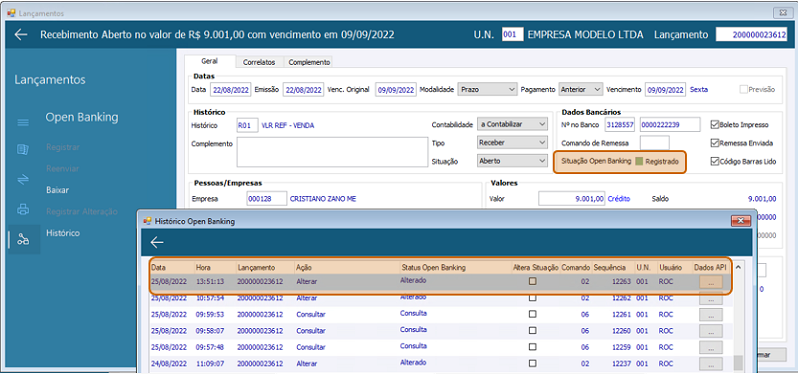
Task: Click the transfer arrows icon in sidebar
Action: click(x=23, y=179)
